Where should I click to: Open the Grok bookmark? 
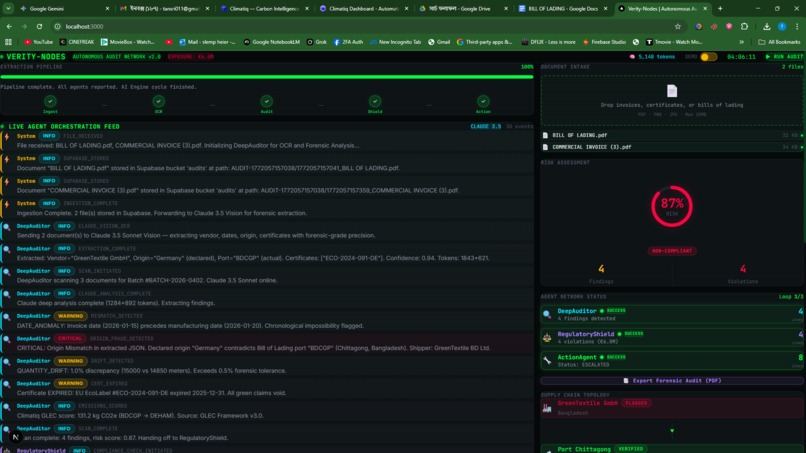tap(316, 42)
